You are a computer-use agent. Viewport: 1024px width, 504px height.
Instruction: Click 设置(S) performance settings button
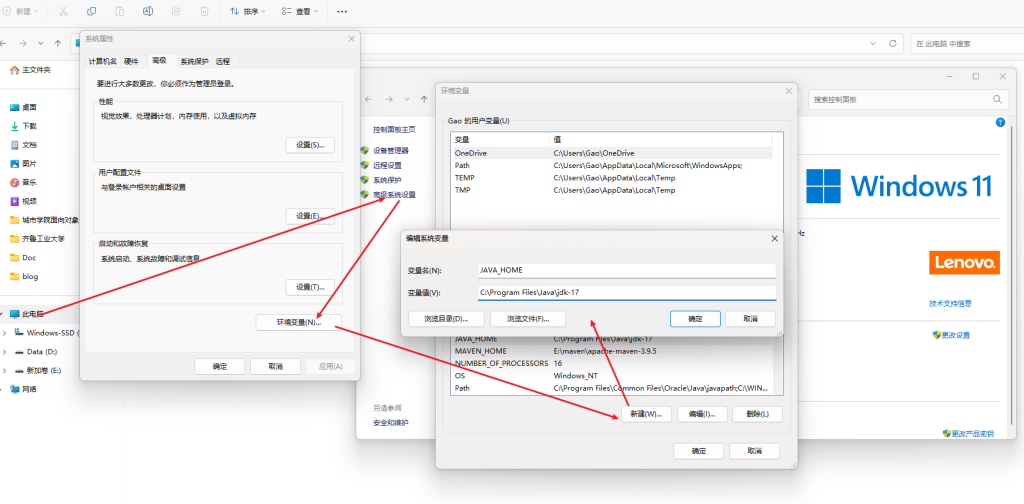[310, 145]
